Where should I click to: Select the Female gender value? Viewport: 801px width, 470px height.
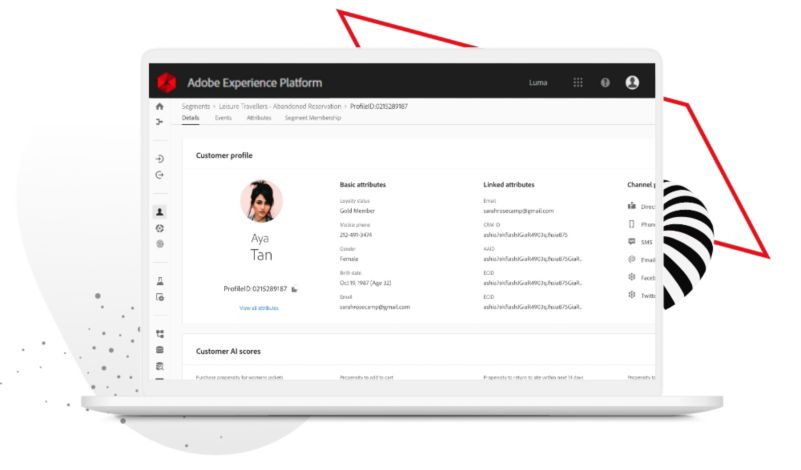[x=349, y=259]
